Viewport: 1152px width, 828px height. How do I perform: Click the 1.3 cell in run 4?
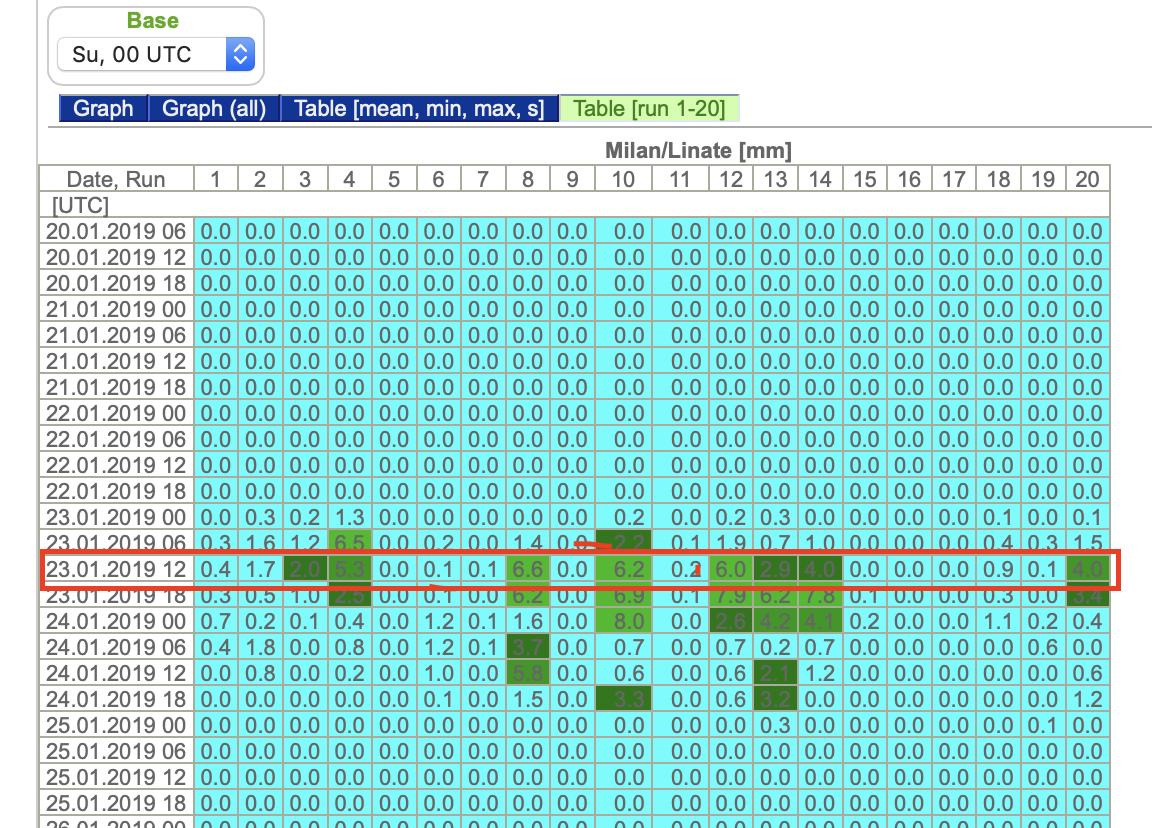pyautogui.click(x=349, y=517)
